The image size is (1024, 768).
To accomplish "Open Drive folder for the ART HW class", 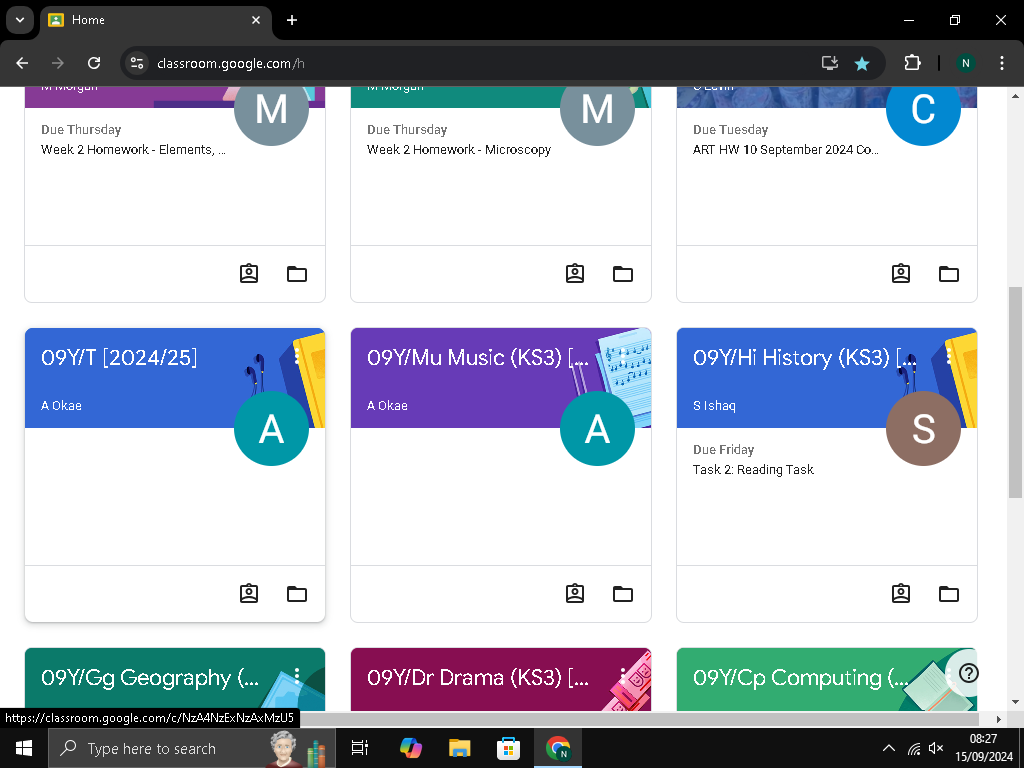I will tap(948, 274).
